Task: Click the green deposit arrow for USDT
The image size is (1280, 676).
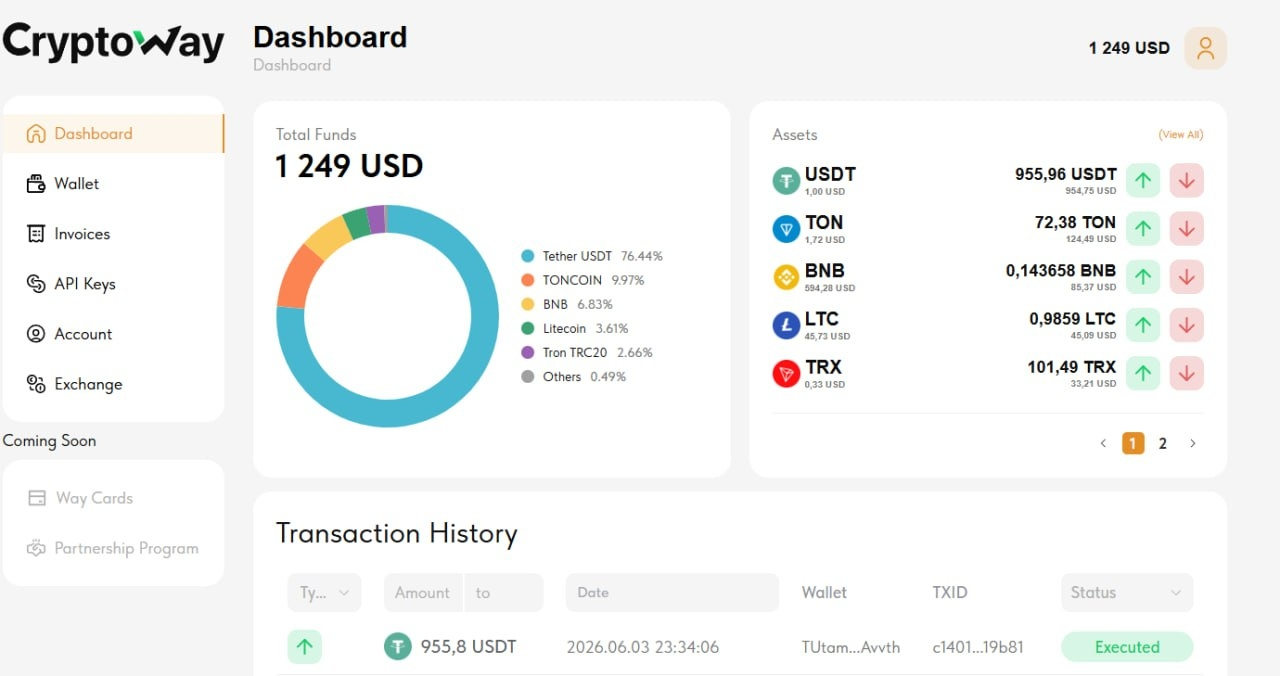Action: [1143, 181]
